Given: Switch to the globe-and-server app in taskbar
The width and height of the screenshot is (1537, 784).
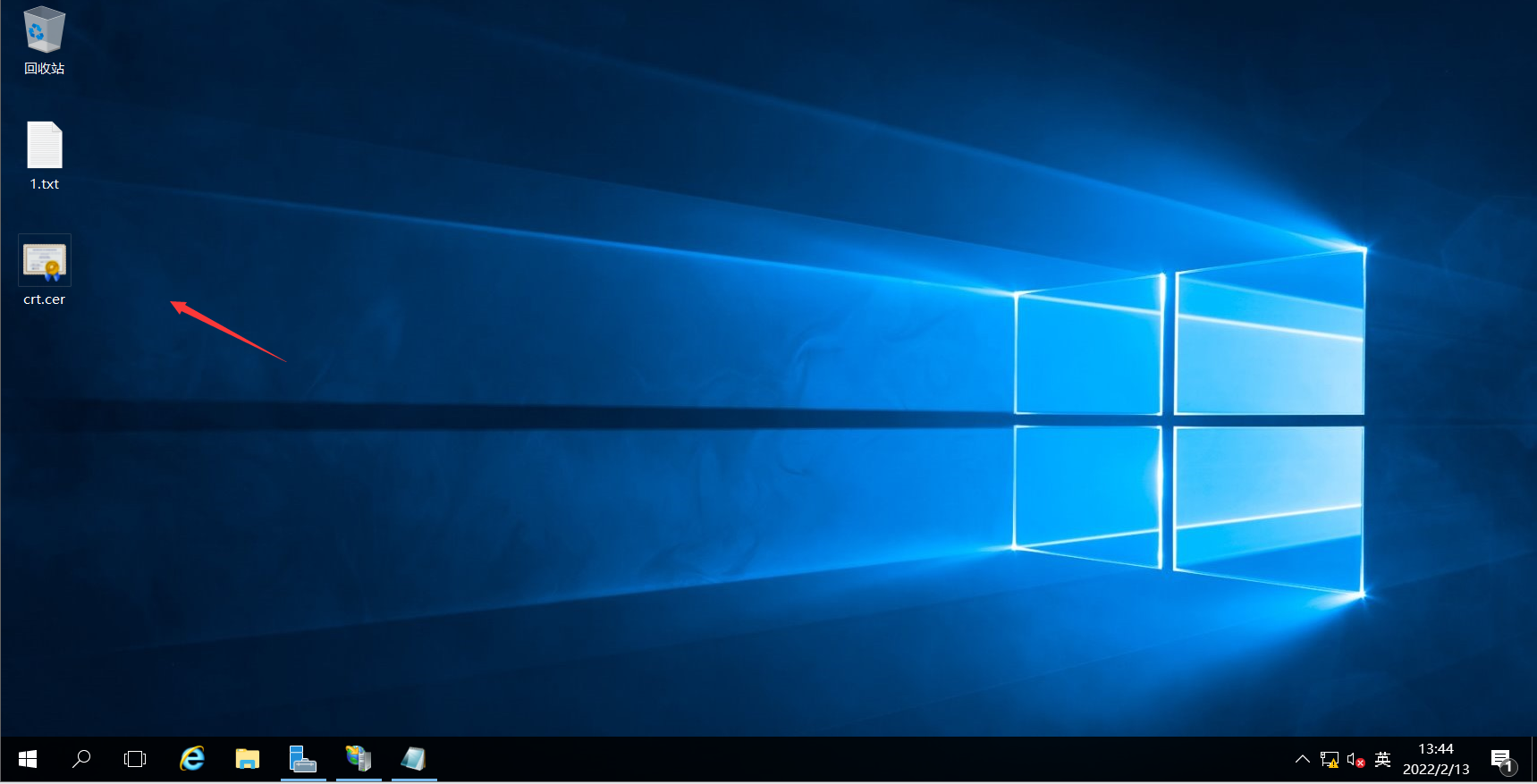Looking at the screenshot, I should point(359,759).
